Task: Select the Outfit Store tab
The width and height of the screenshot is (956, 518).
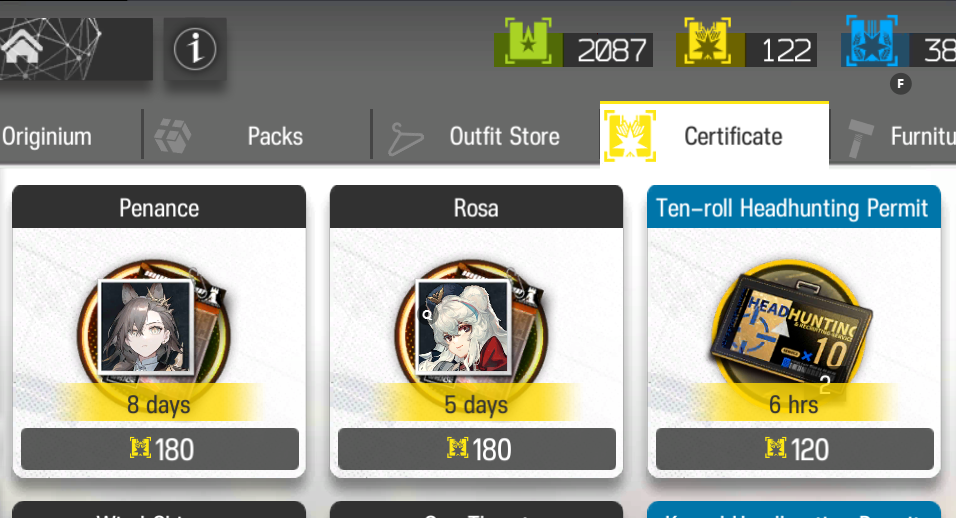Action: (x=504, y=137)
